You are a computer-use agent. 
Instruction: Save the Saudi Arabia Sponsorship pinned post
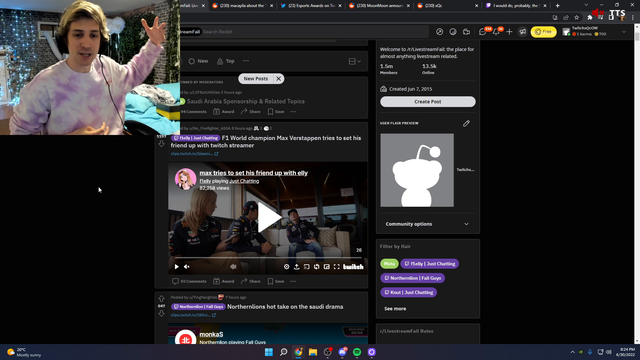pyautogui.click(x=276, y=111)
